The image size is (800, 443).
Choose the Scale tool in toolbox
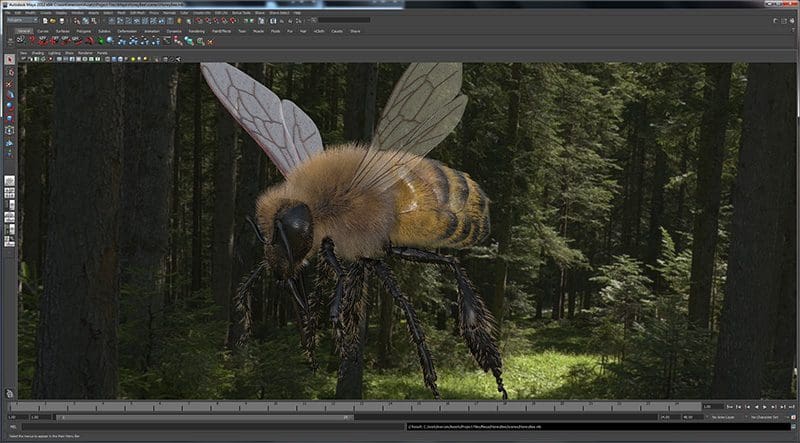click(10, 119)
